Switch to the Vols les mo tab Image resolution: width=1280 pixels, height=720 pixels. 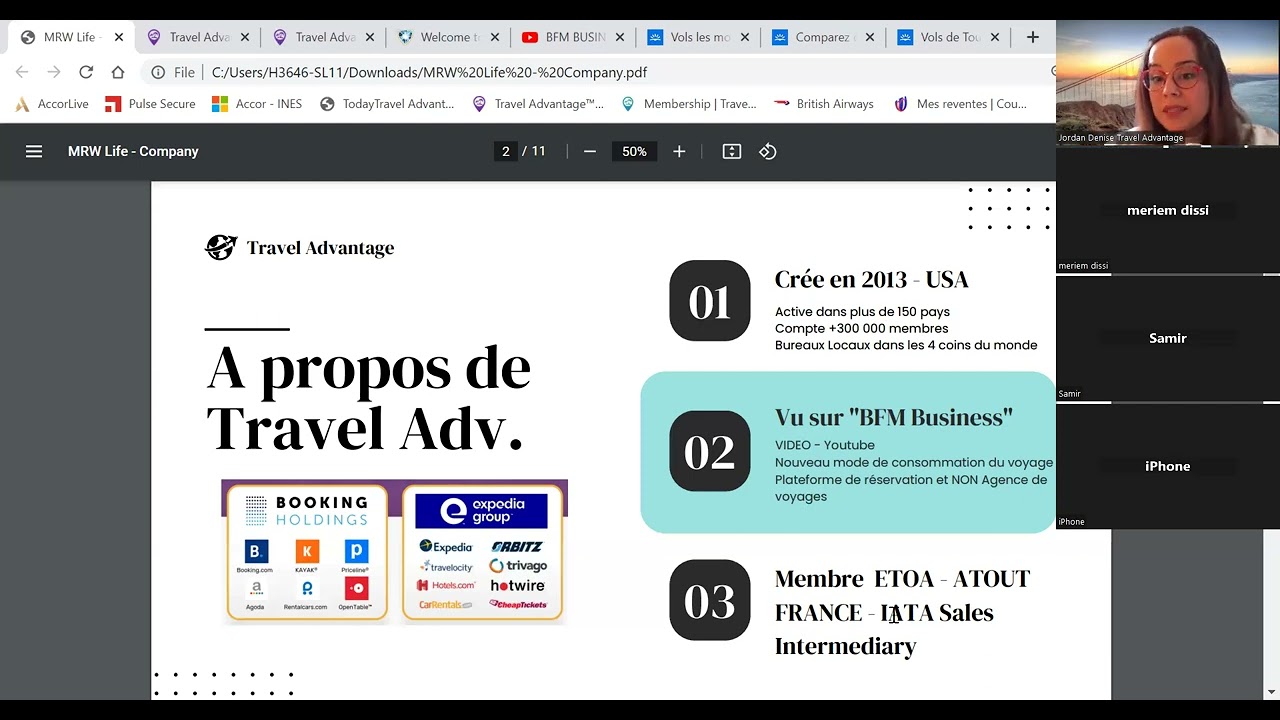pos(699,37)
